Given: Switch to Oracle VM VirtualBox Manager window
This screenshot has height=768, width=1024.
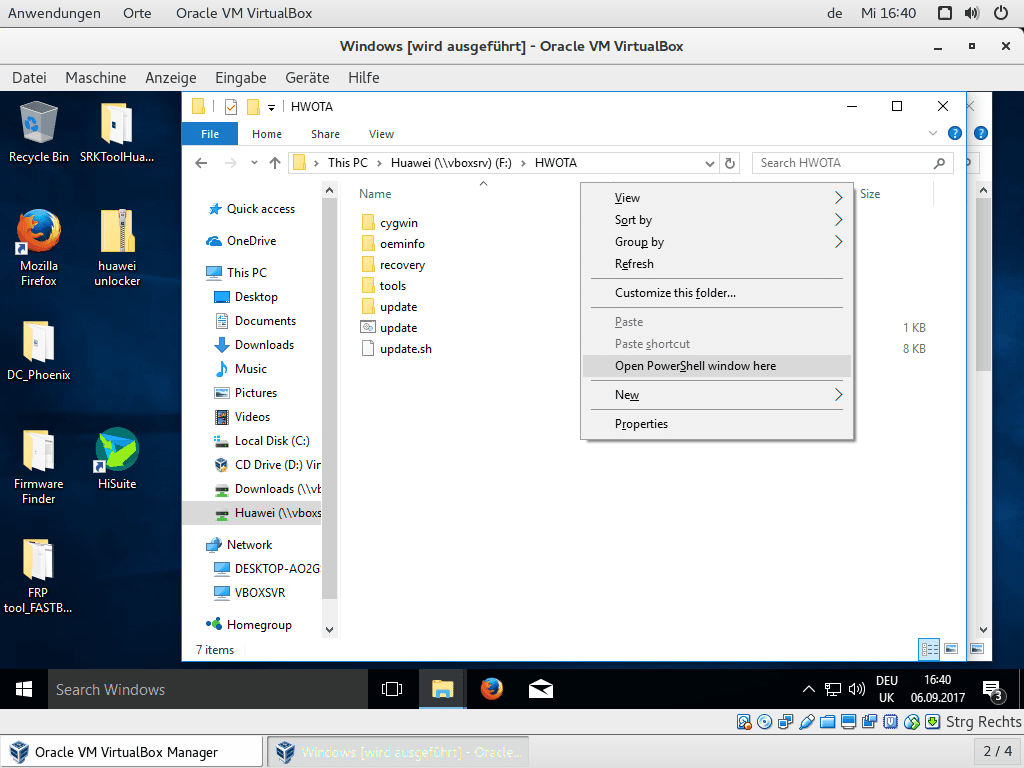Looking at the screenshot, I should pyautogui.click(x=131, y=752).
